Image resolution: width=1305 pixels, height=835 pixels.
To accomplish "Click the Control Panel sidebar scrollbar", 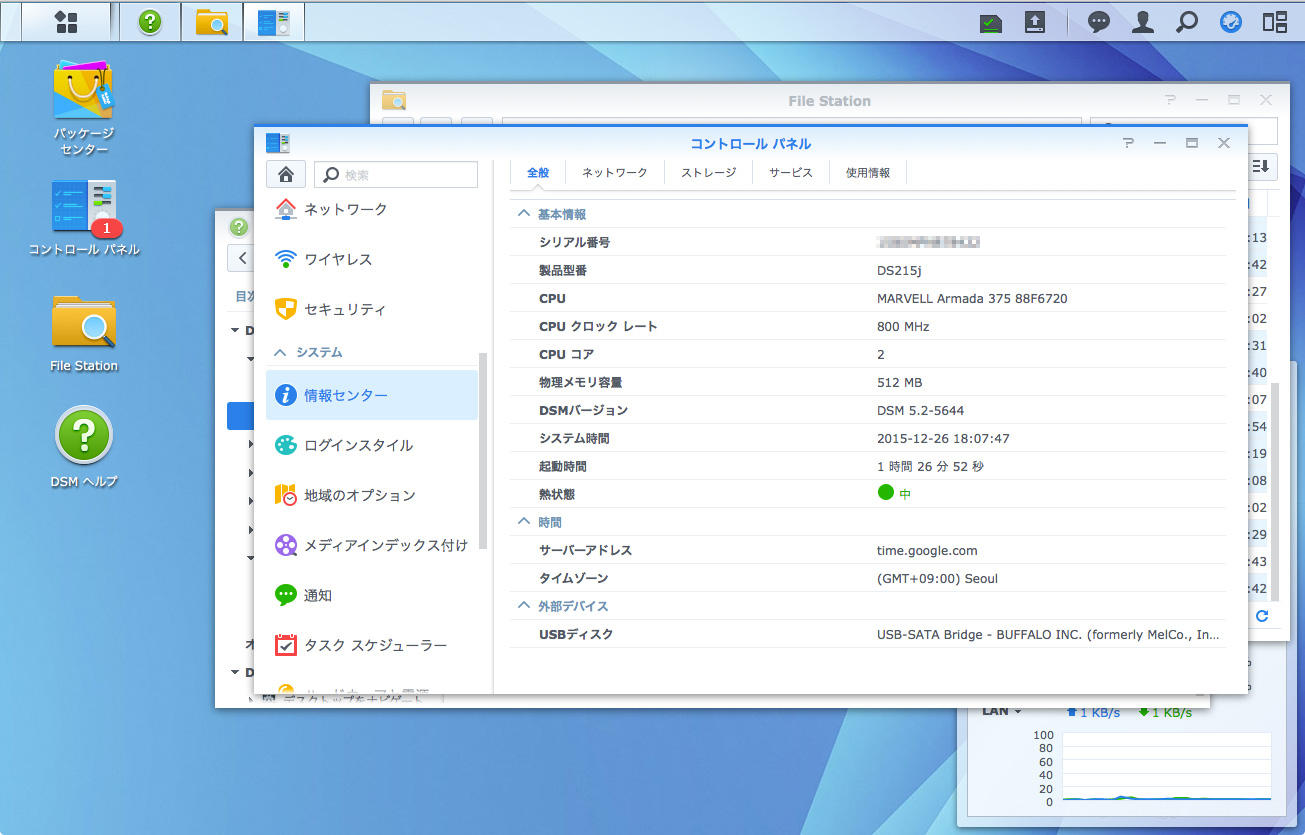I will tap(483, 450).
